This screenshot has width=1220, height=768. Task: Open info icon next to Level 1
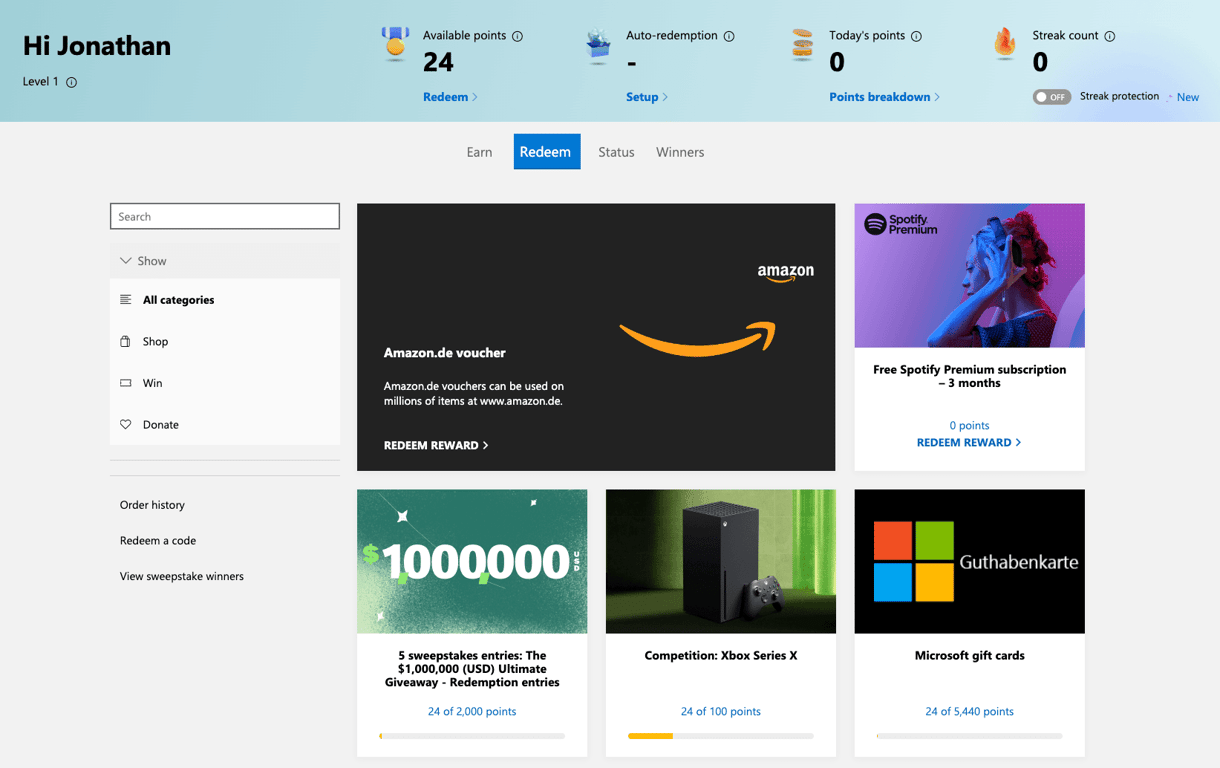click(x=71, y=82)
